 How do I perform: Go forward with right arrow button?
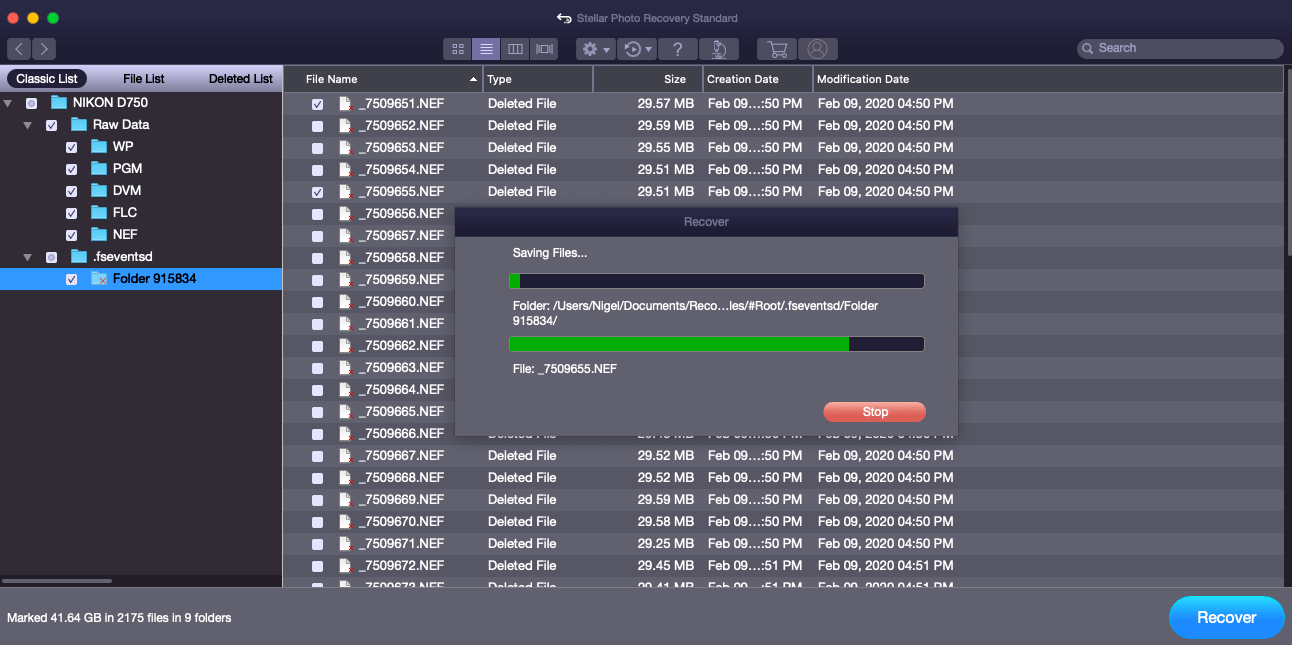[x=44, y=48]
